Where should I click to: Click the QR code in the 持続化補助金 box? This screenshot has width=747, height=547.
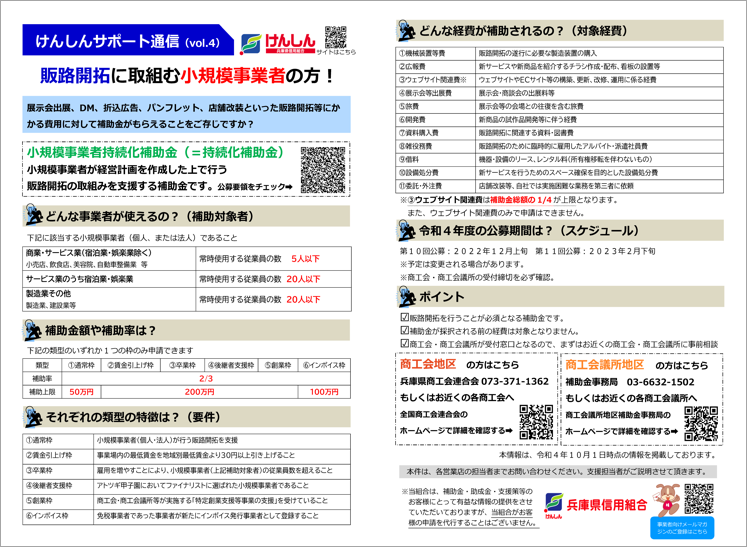pos(323,170)
